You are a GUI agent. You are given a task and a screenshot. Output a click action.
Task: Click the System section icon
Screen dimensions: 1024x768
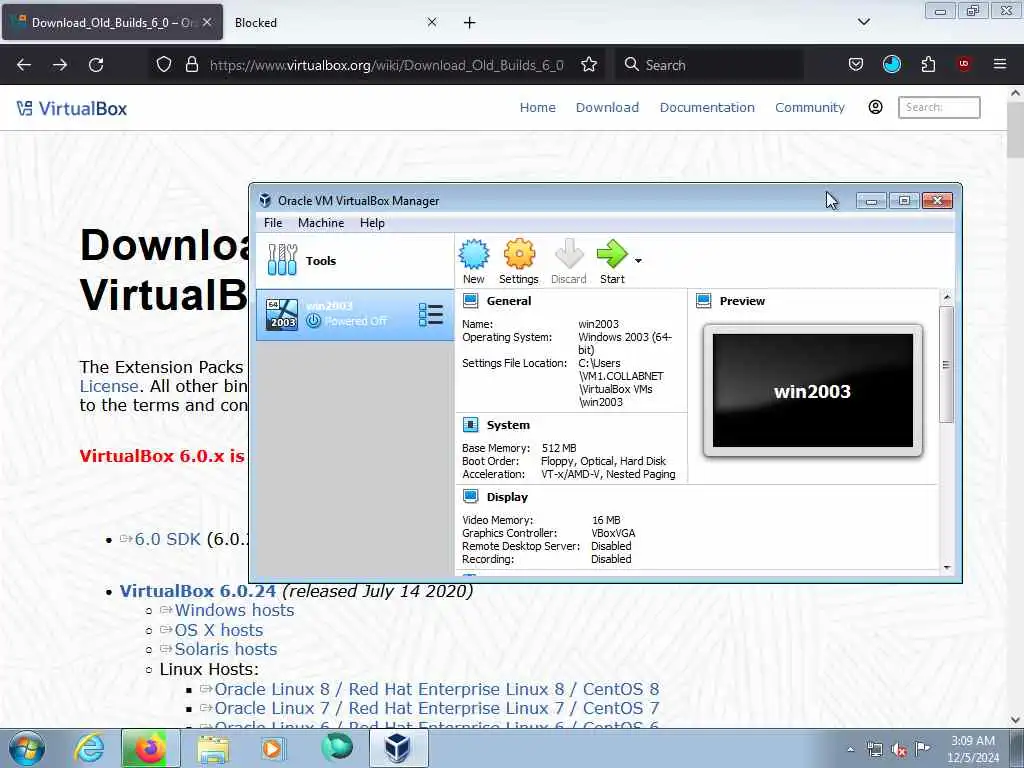(x=470, y=425)
